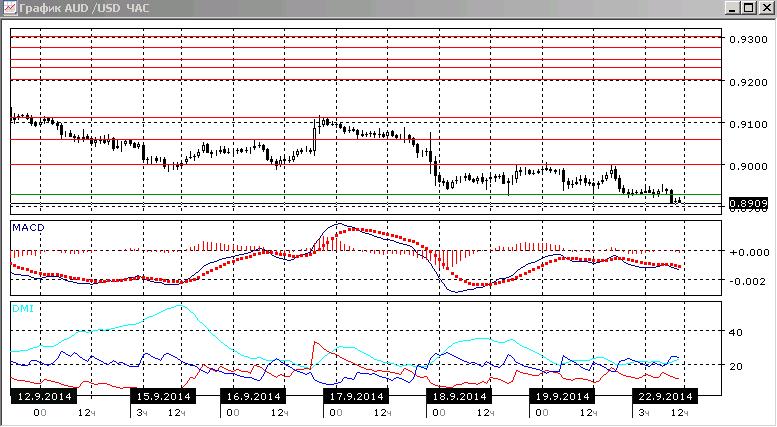Minimize the AUD/USD chart window
777x427 pixels.
[x=733, y=8]
